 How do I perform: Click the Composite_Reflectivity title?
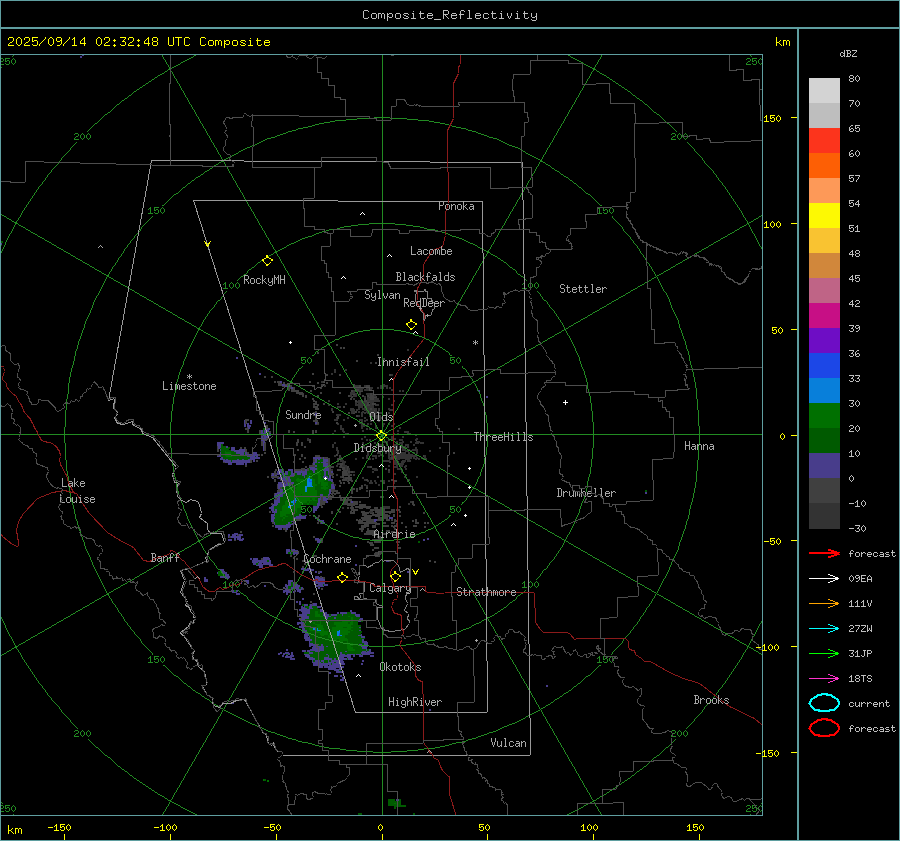(x=450, y=15)
